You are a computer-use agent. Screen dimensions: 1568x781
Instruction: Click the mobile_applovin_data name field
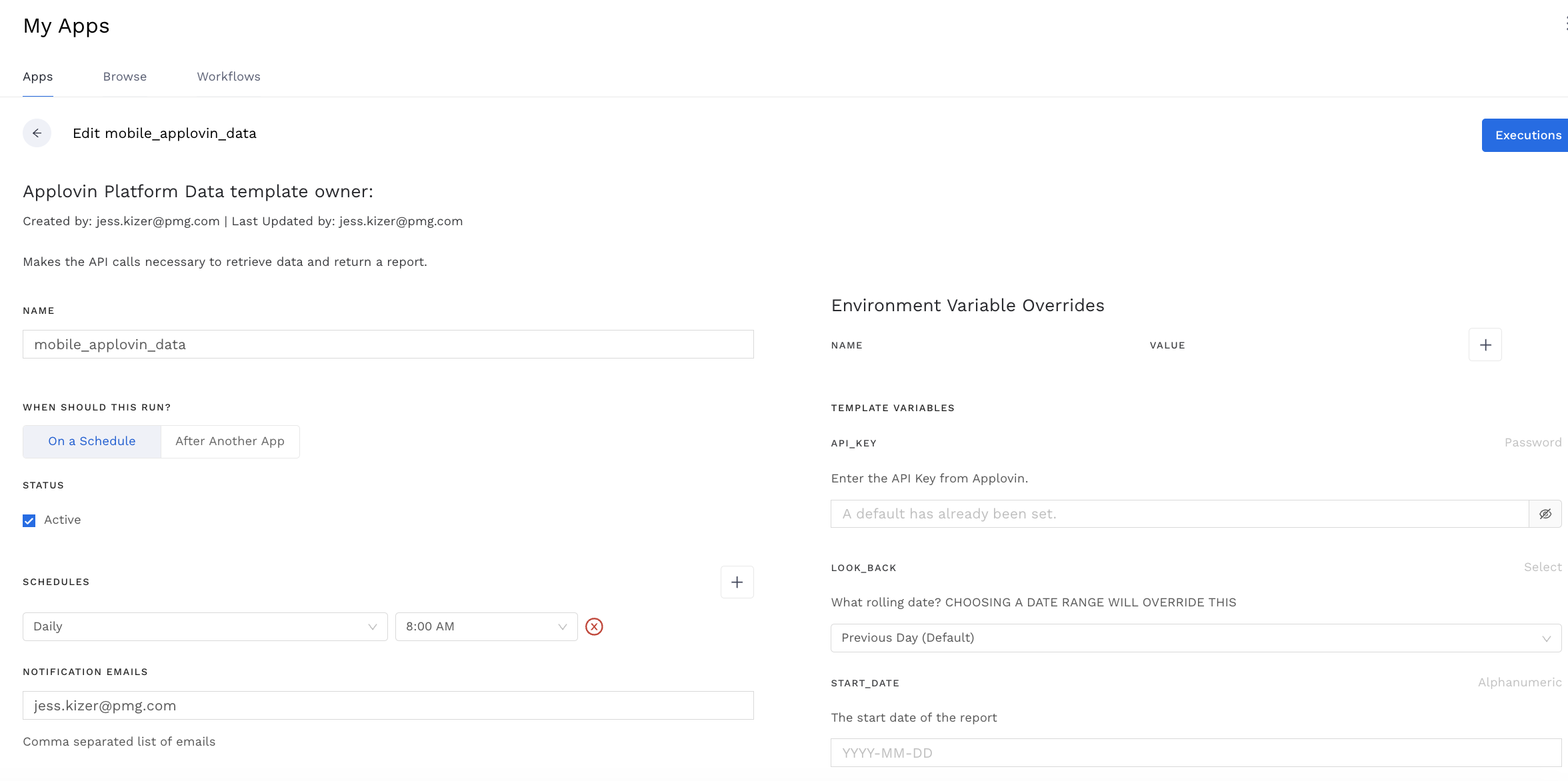(x=388, y=345)
